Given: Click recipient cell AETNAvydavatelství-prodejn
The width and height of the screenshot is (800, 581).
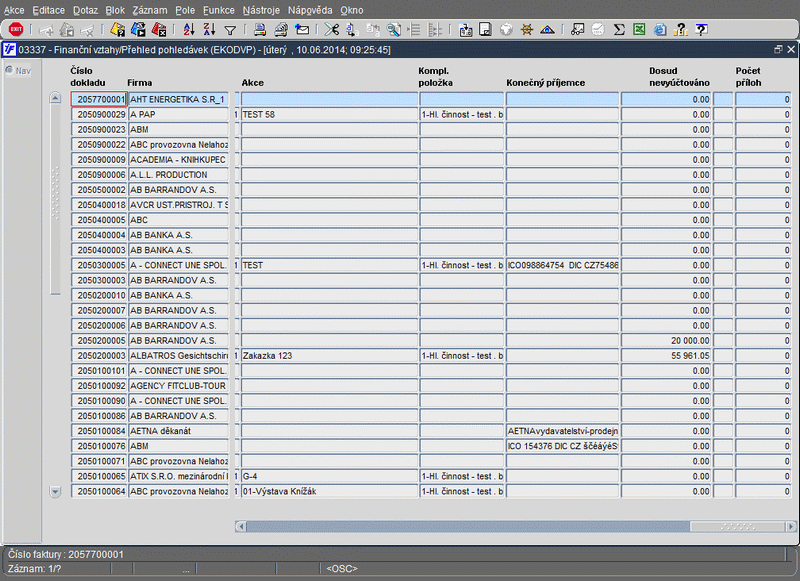Looking at the screenshot, I should point(562,431).
